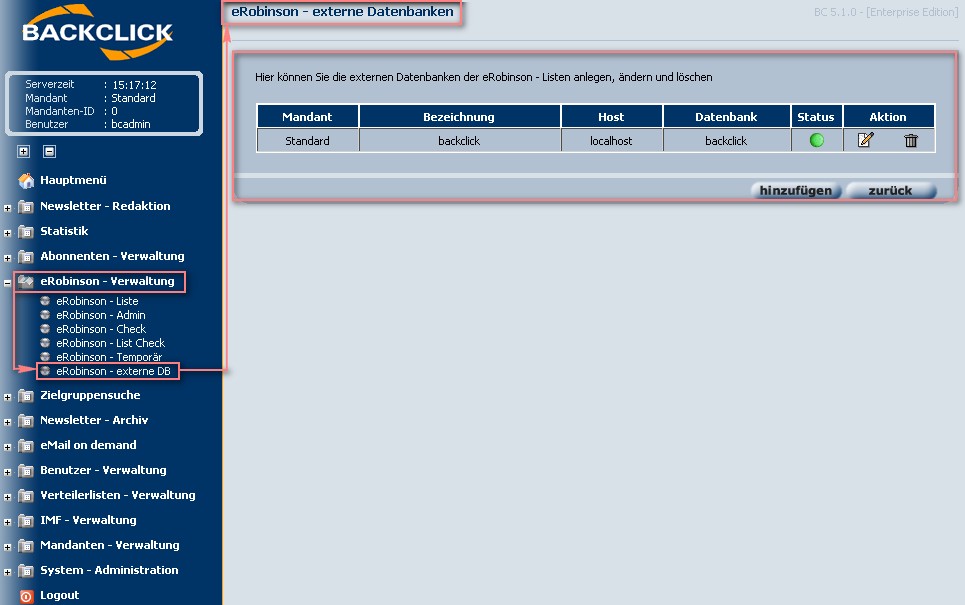Open the eMail on demand menu label
The height and width of the screenshot is (605, 965).
click(88, 445)
